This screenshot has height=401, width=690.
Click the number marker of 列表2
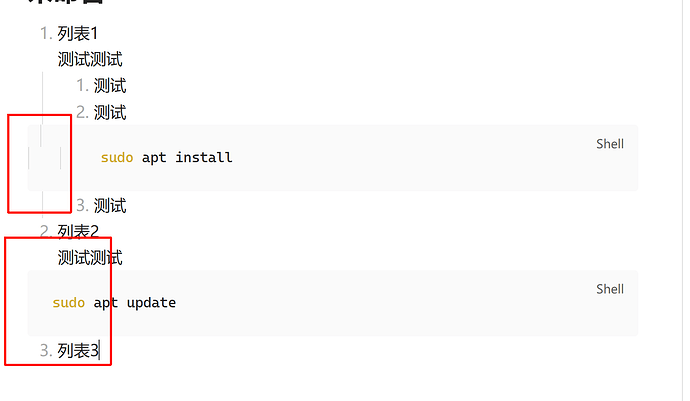pyautogui.click(x=45, y=231)
